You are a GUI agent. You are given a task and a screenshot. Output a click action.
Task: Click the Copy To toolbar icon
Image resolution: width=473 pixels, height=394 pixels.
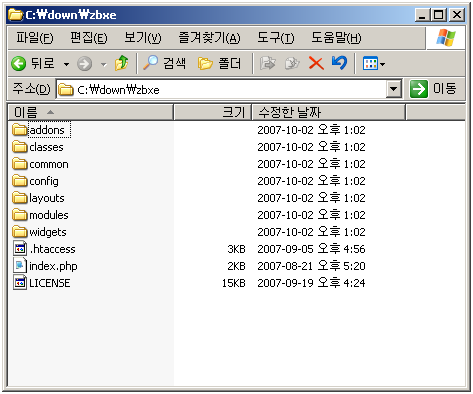pyautogui.click(x=292, y=63)
